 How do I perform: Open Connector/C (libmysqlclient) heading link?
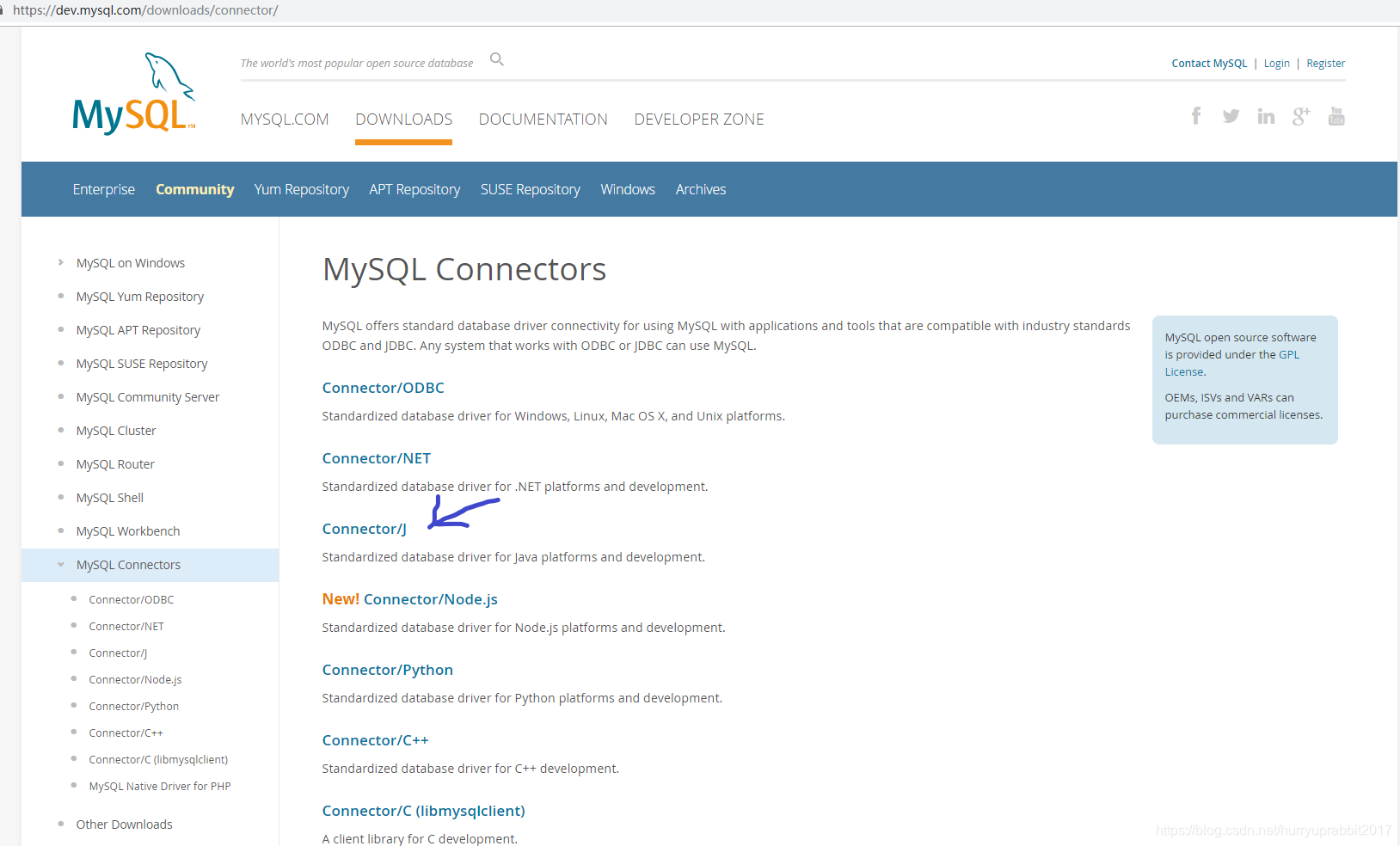pos(424,811)
